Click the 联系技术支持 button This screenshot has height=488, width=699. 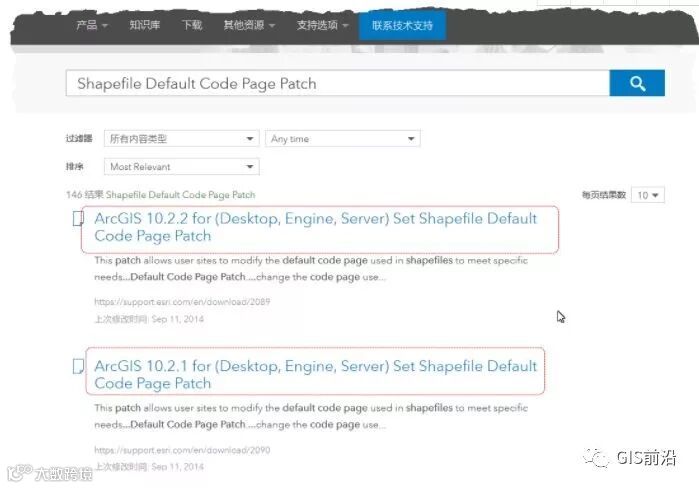tap(402, 25)
